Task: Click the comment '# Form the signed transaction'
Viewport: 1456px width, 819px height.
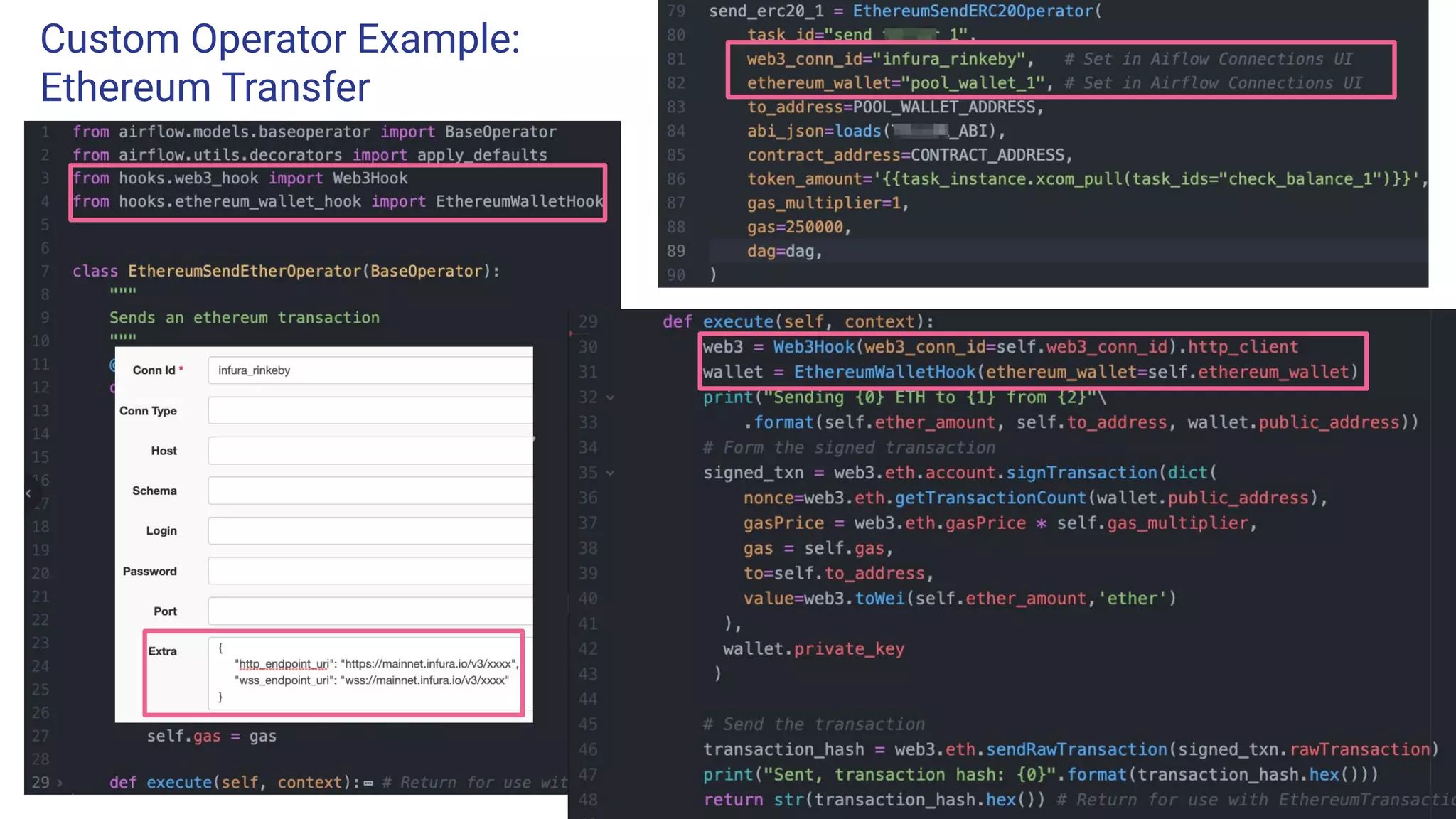Action: (850, 448)
